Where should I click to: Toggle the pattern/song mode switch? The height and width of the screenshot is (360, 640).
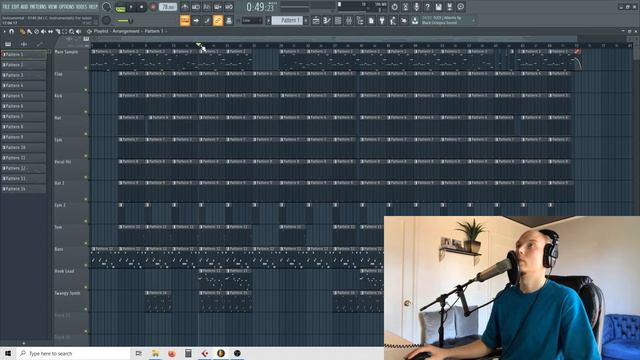click(120, 8)
